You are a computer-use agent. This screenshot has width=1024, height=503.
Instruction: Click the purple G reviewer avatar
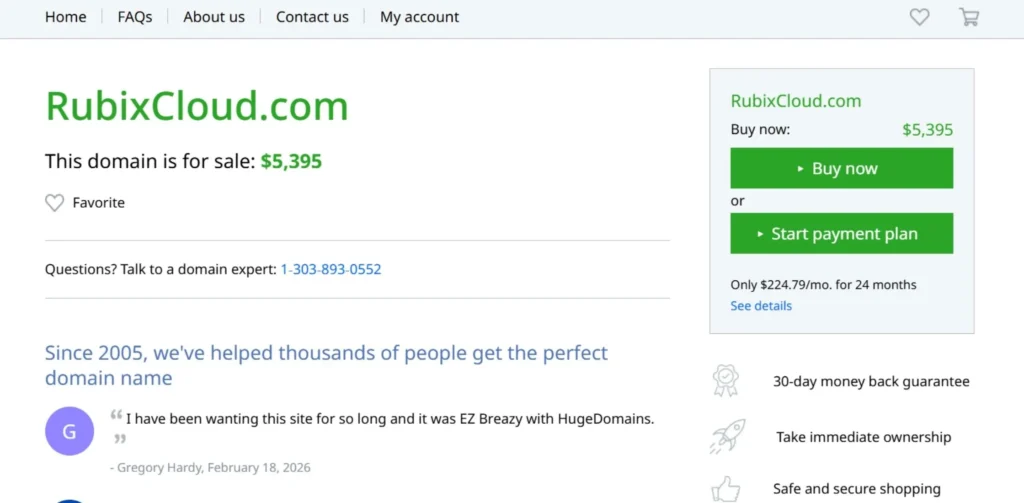pyautogui.click(x=69, y=432)
